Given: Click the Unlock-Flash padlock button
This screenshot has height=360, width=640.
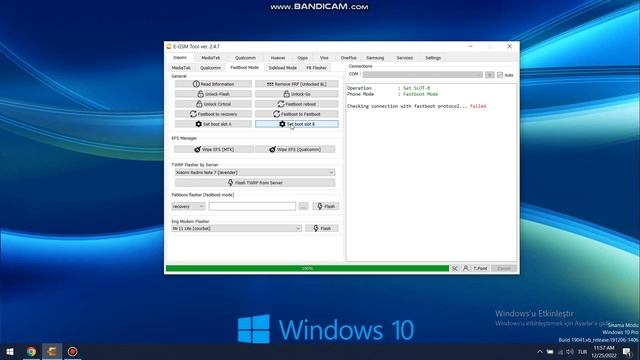Looking at the screenshot, I should [213, 94].
